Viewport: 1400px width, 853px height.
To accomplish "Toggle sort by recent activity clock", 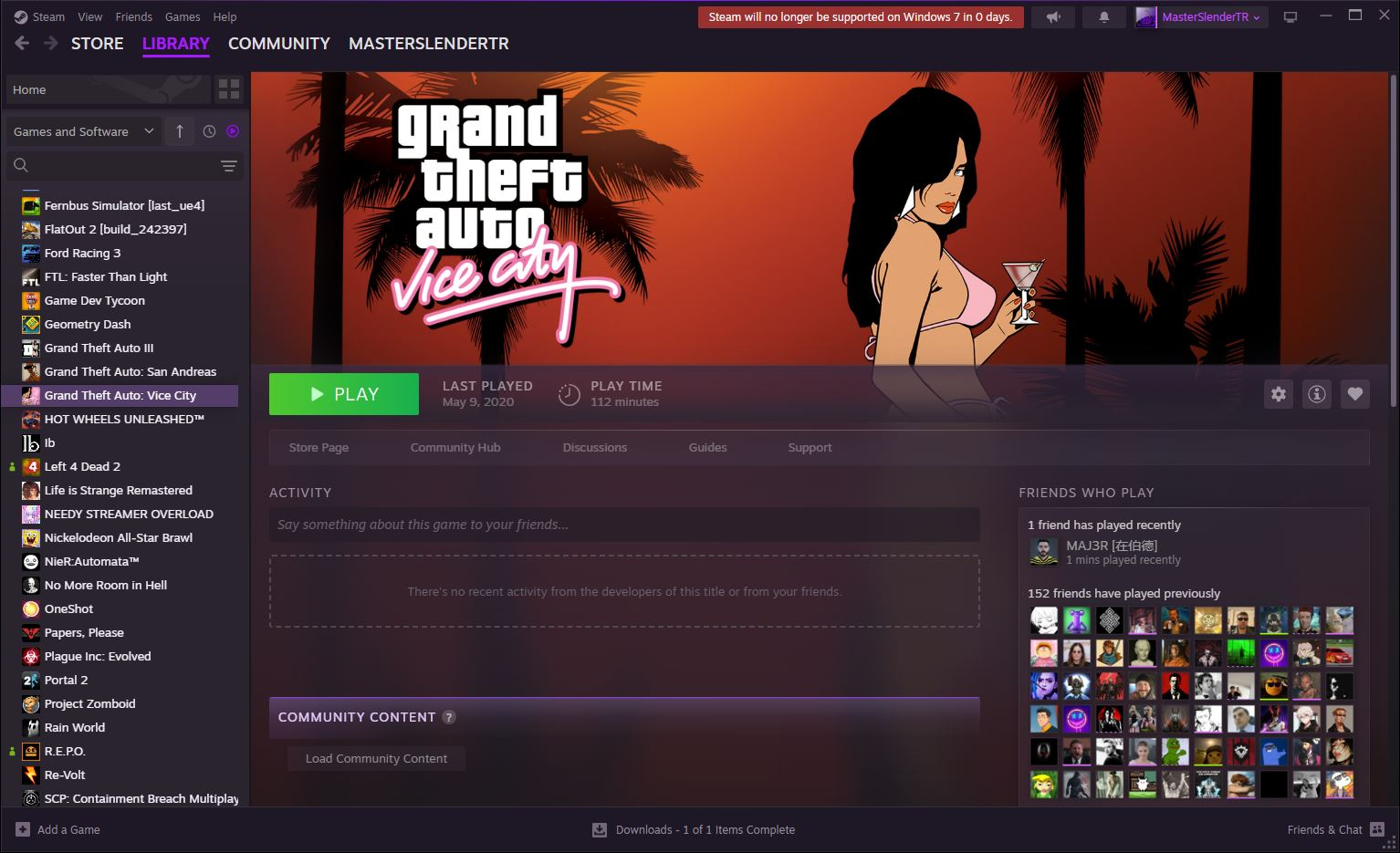I will click(209, 131).
